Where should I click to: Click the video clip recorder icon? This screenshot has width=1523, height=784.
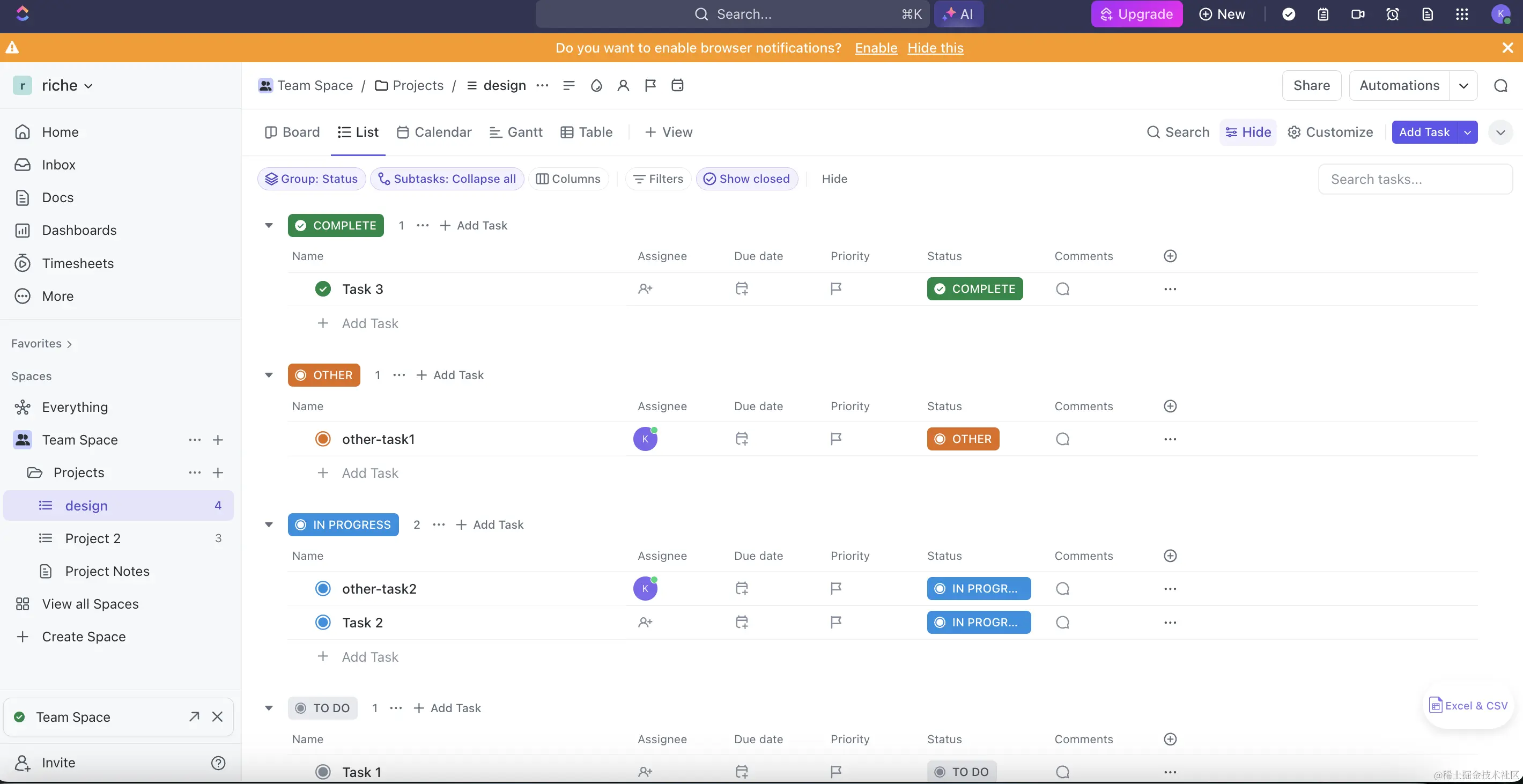pyautogui.click(x=1358, y=14)
